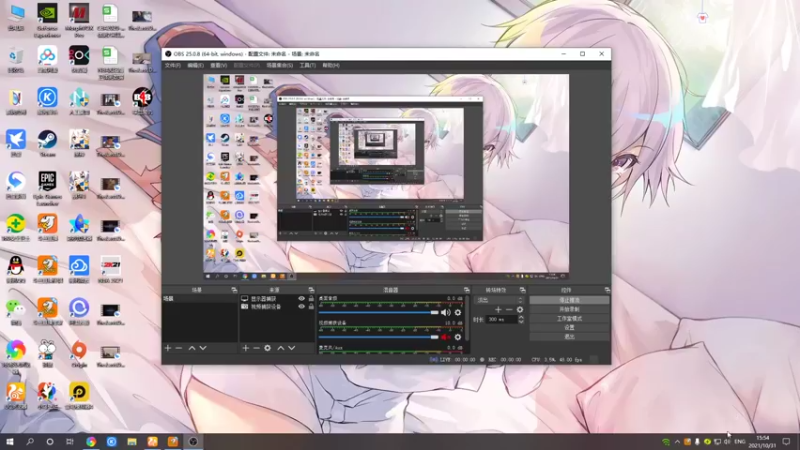This screenshot has width=800, height=450.
Task: Undock the Scene Transitions panel
Action: (x=522, y=290)
